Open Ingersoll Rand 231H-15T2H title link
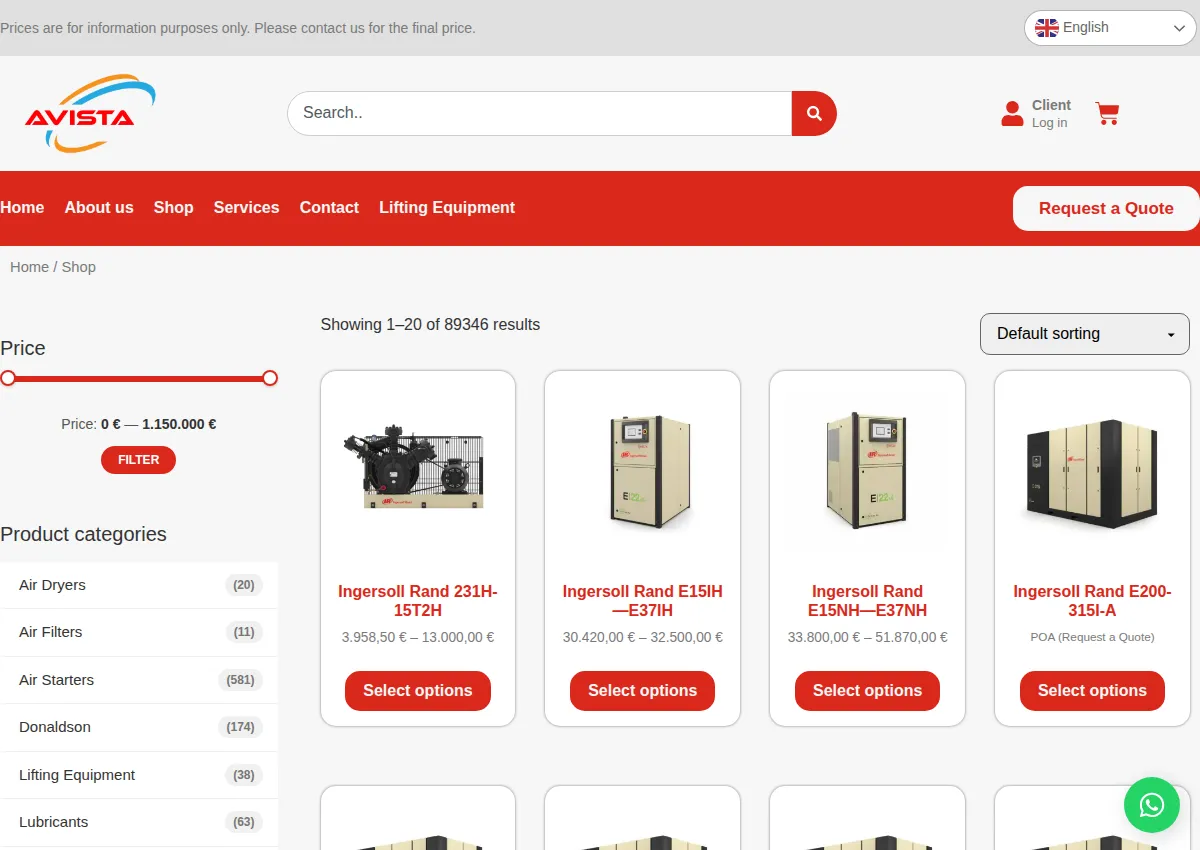The height and width of the screenshot is (850, 1200). point(418,601)
